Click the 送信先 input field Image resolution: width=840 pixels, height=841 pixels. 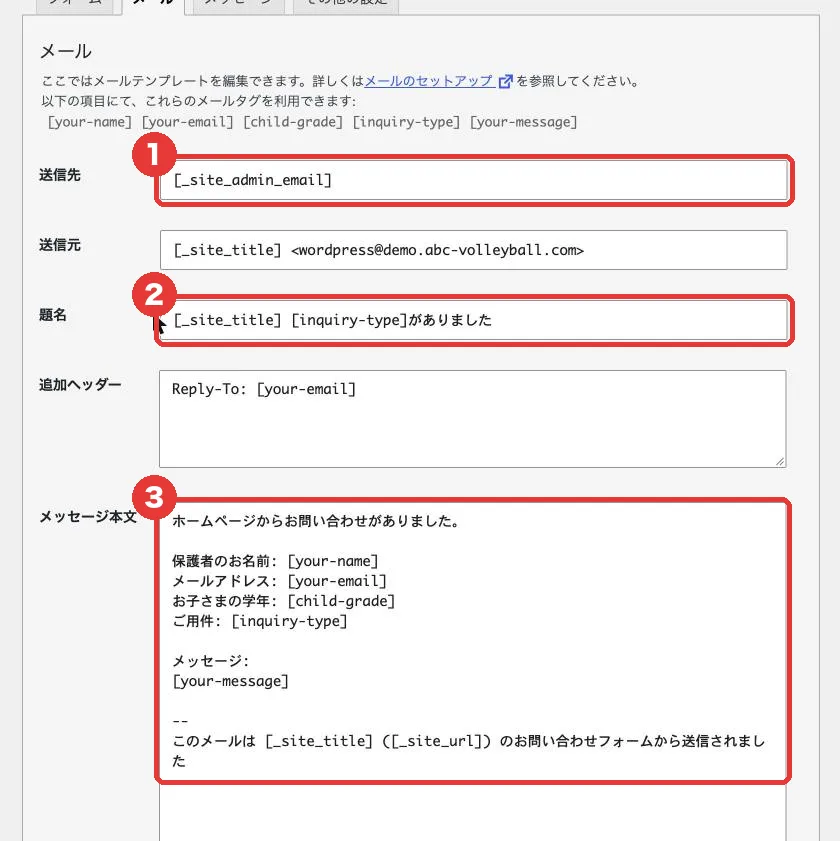473,180
